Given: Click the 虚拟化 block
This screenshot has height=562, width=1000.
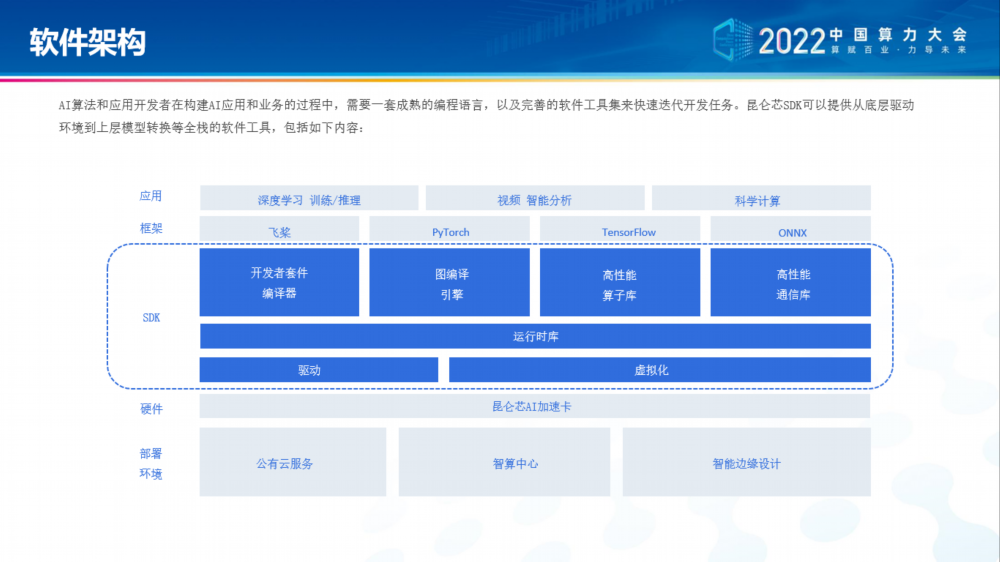Looking at the screenshot, I should (x=660, y=370).
